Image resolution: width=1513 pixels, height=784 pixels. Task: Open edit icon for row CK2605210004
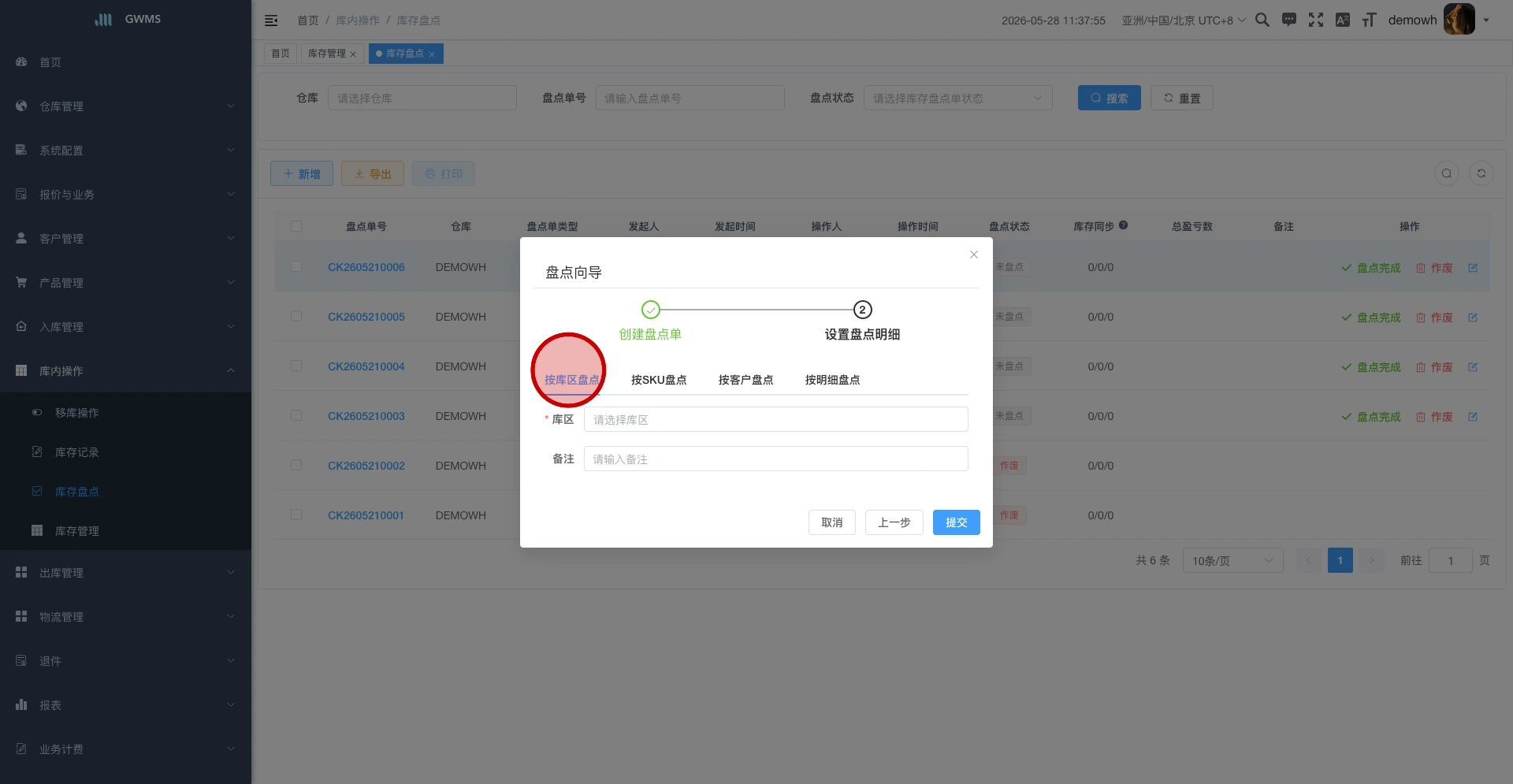(x=1473, y=367)
